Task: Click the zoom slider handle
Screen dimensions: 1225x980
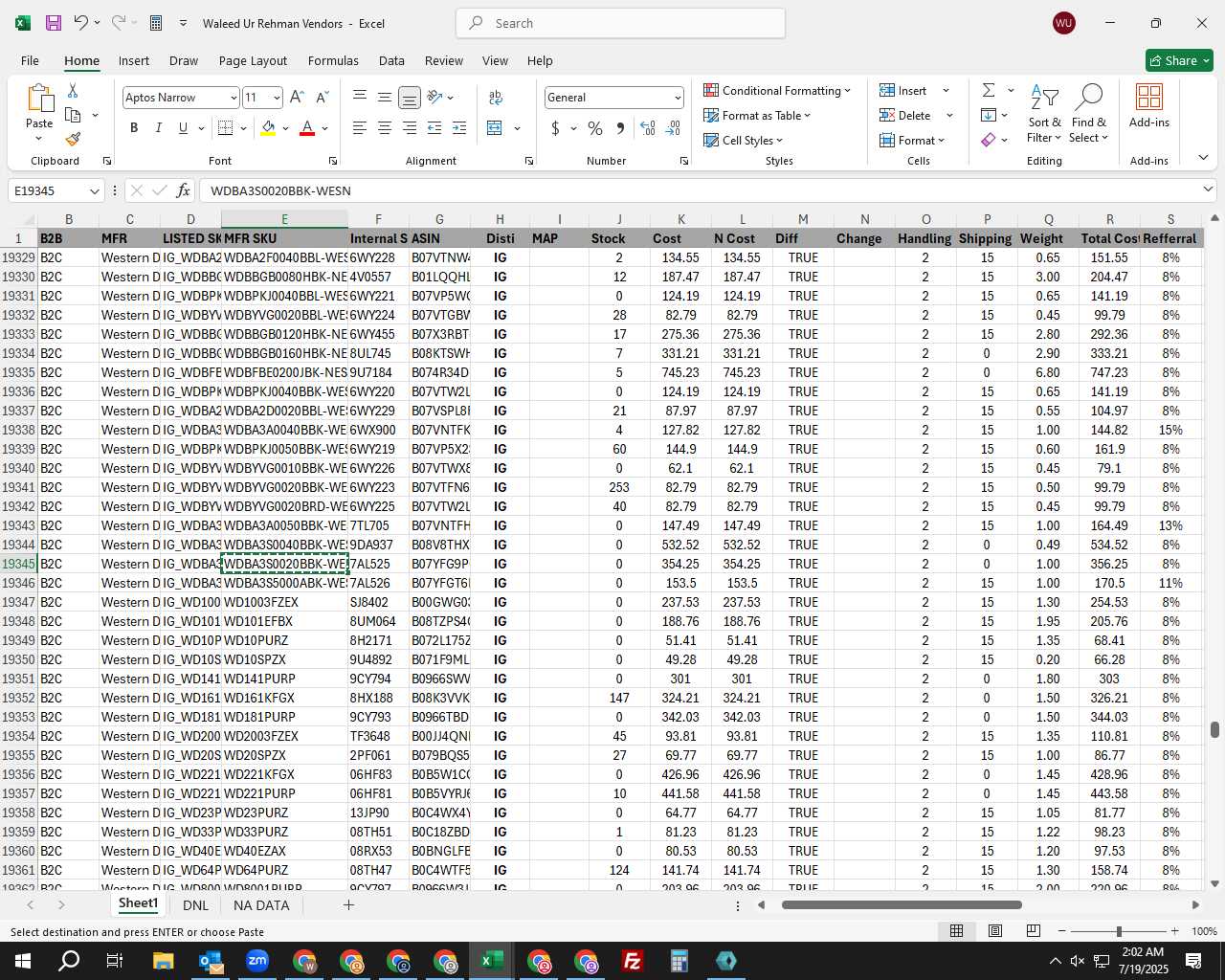Action: coord(1119,931)
